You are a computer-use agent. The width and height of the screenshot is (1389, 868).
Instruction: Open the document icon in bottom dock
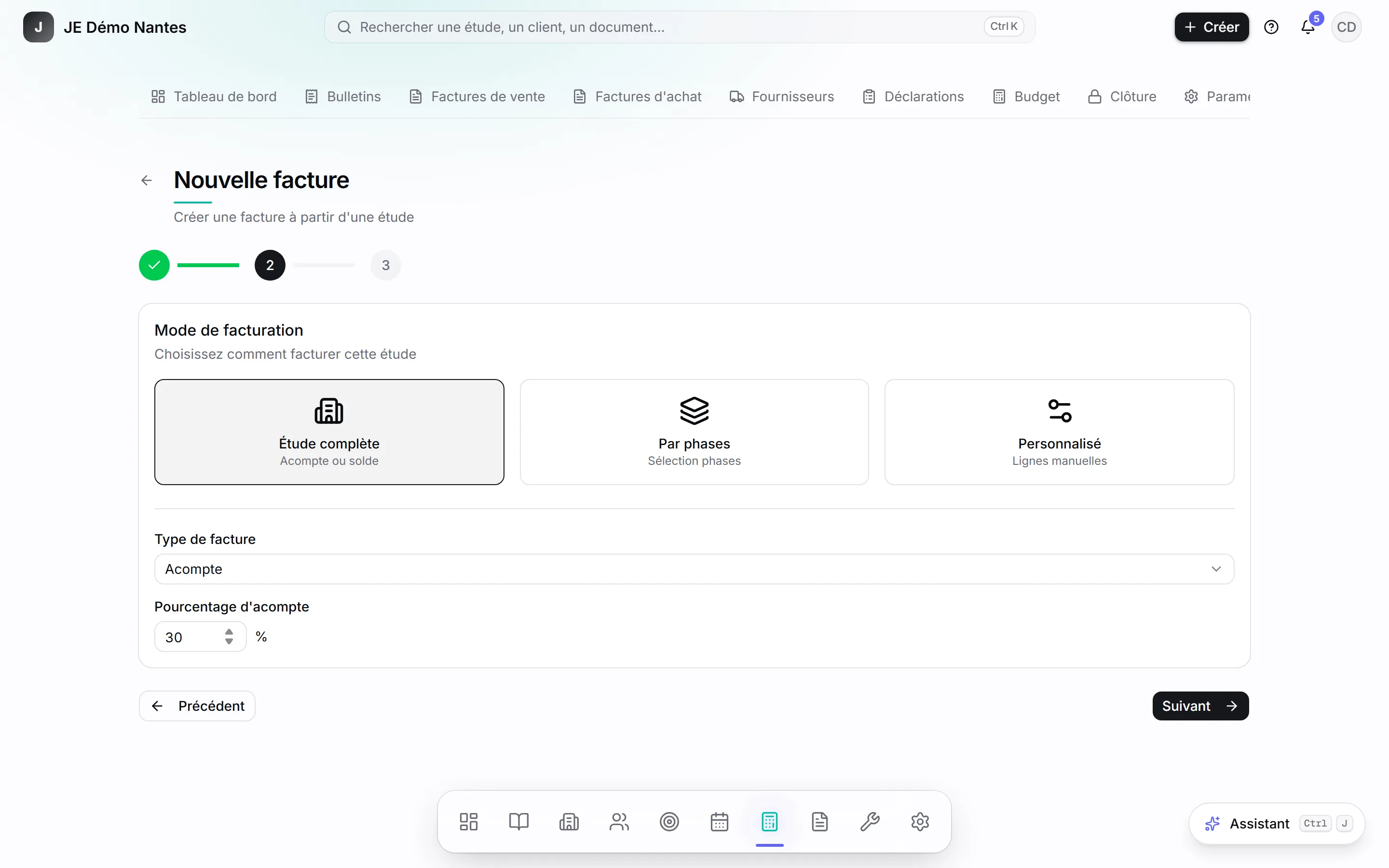[820, 822]
